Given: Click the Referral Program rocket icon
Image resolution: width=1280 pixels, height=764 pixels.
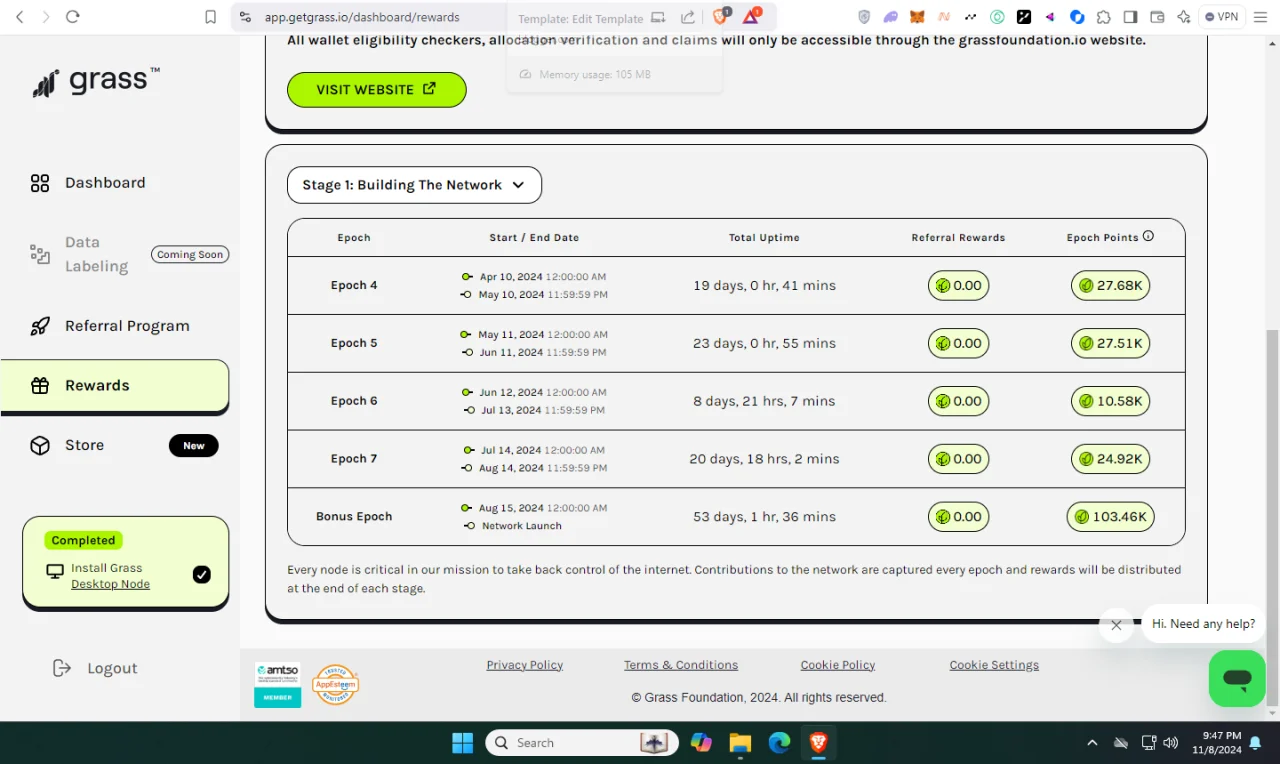Looking at the screenshot, I should (x=40, y=326).
